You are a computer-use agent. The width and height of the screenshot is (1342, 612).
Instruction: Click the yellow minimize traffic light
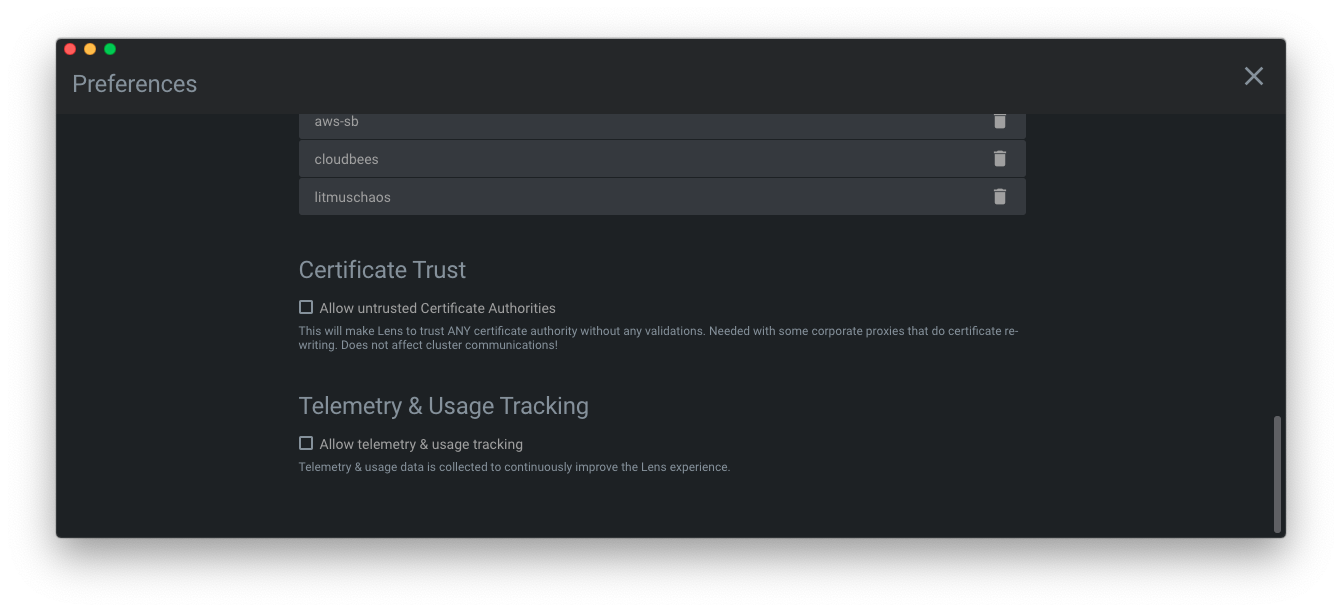tap(89, 48)
